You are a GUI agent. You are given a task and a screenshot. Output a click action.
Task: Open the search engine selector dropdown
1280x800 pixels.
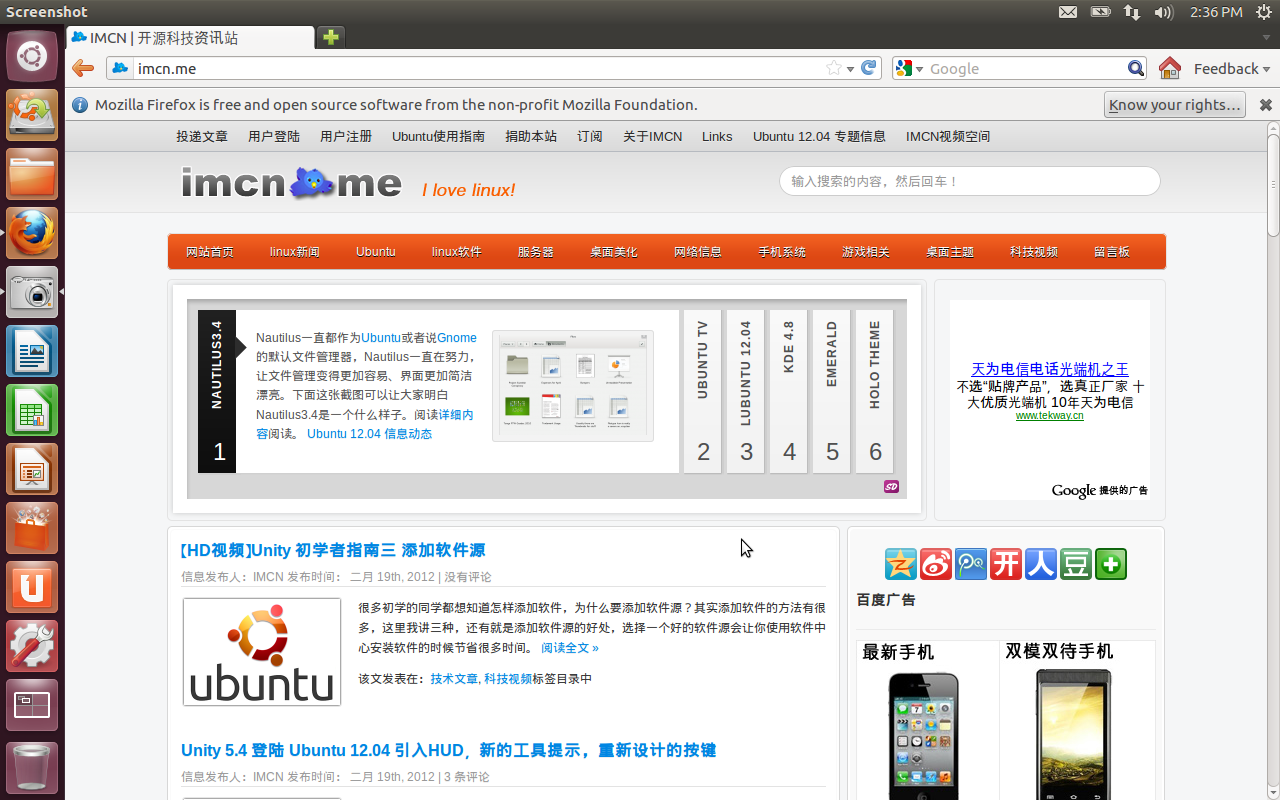909,68
